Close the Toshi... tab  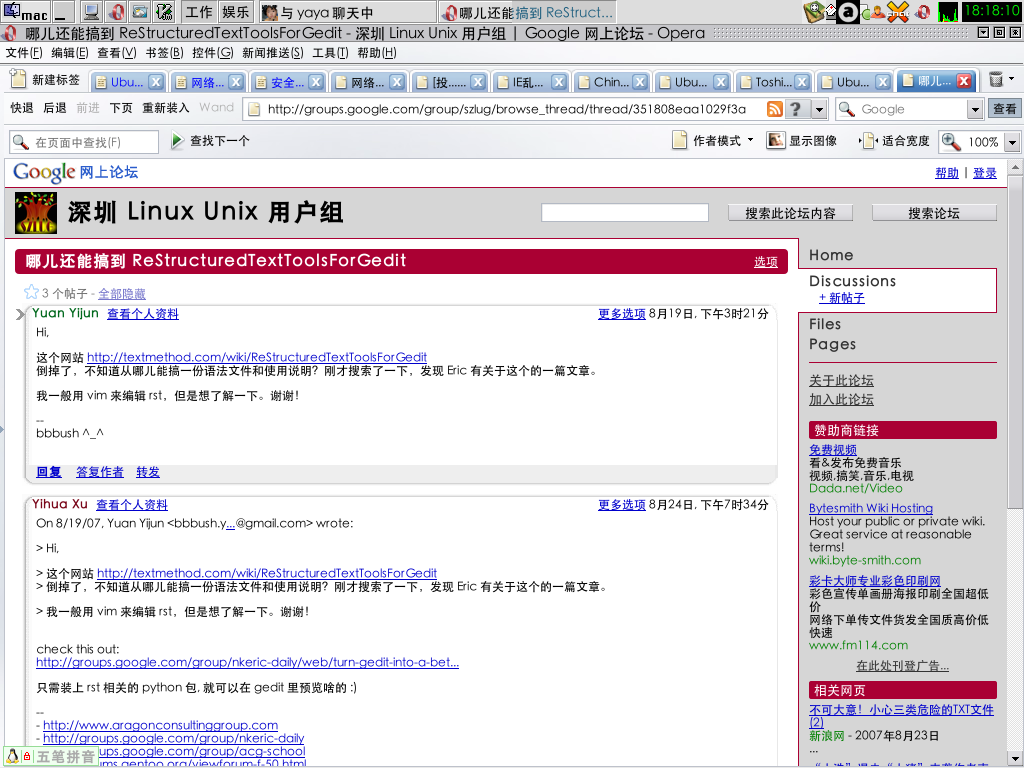pyautogui.click(x=802, y=82)
